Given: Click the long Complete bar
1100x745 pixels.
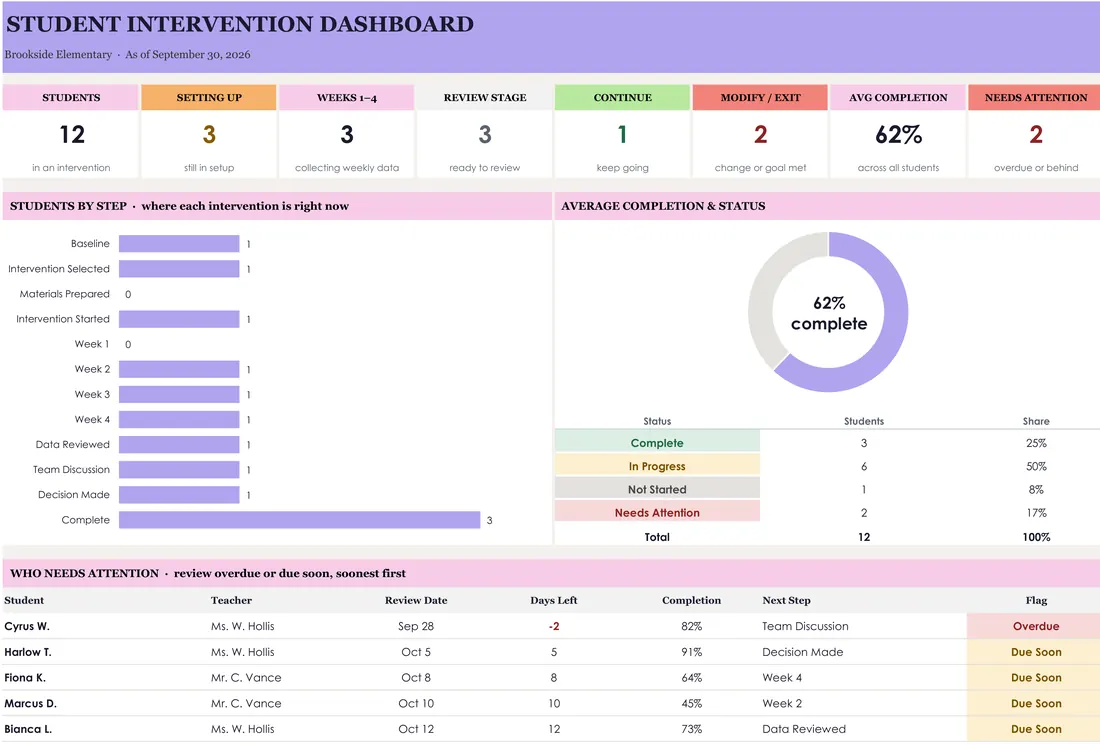Looking at the screenshot, I should coord(300,520).
